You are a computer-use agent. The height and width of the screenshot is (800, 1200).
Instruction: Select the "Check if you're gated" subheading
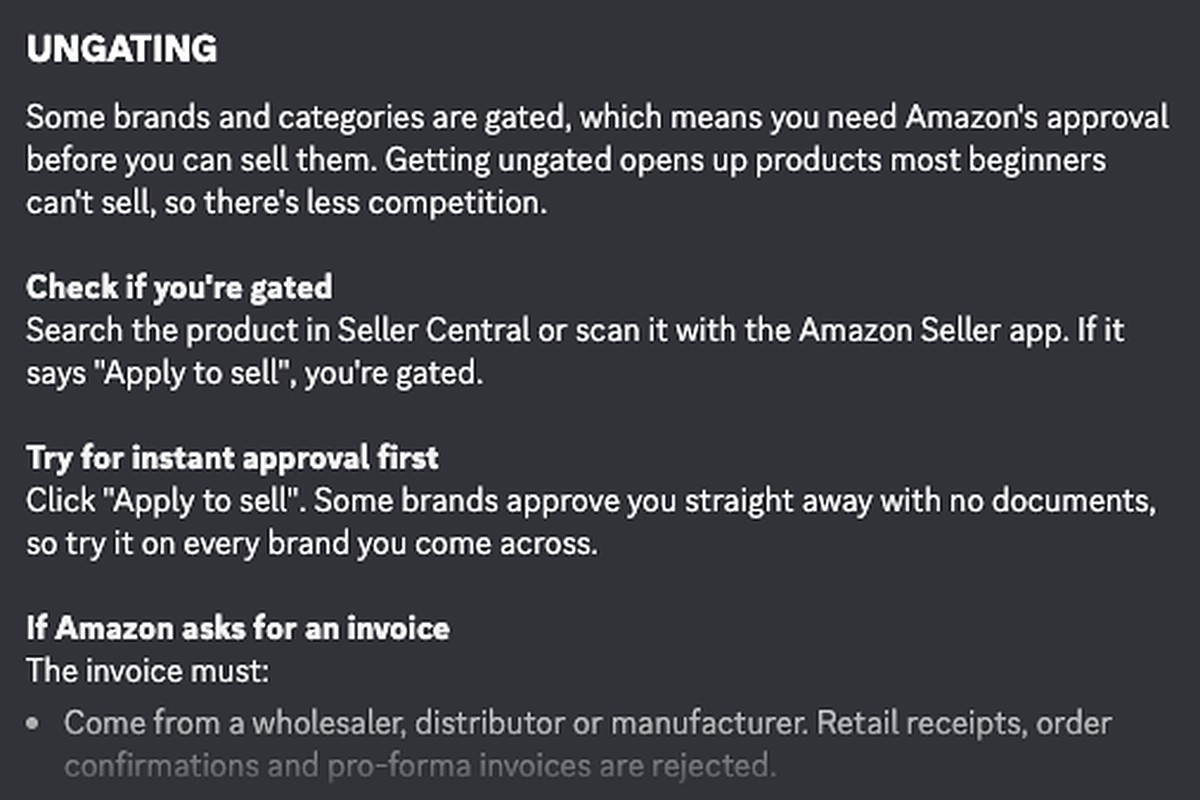pos(179,287)
